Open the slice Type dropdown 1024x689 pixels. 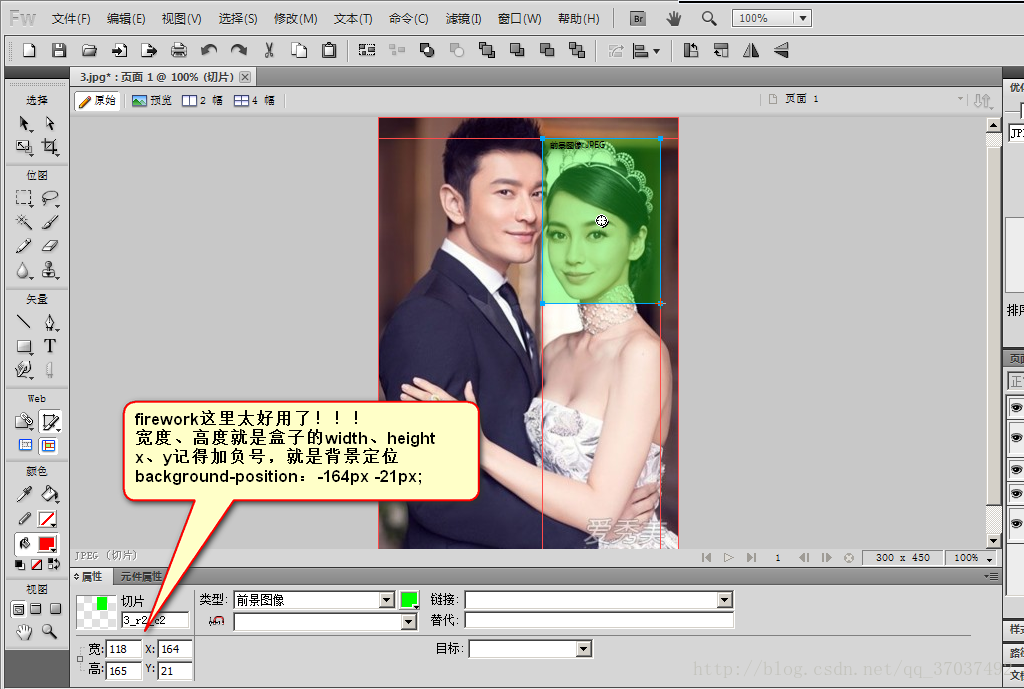pyautogui.click(x=387, y=600)
